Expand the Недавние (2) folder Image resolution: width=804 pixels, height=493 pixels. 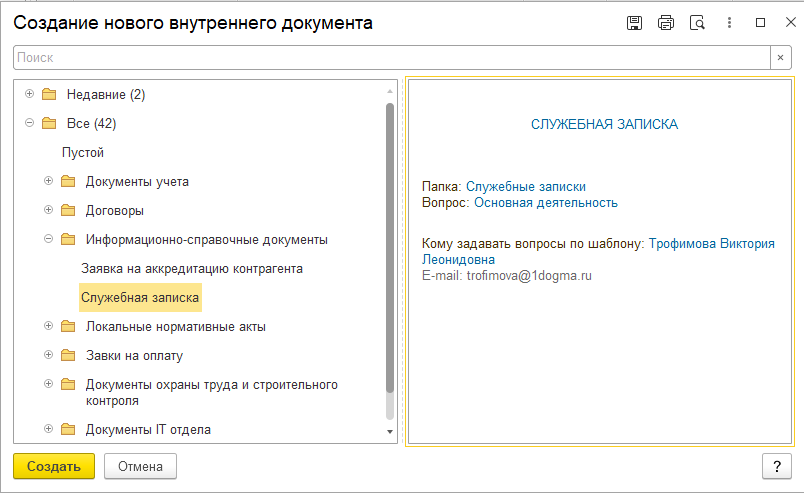point(29,95)
